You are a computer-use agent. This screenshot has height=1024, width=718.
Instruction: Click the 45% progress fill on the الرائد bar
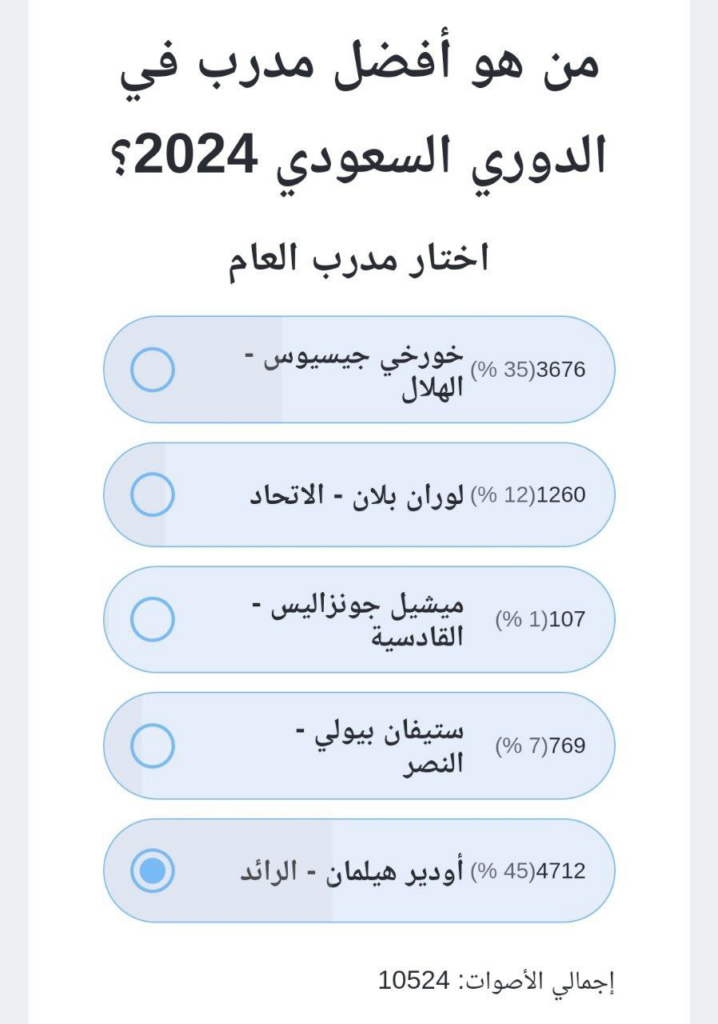[x=230, y=900]
